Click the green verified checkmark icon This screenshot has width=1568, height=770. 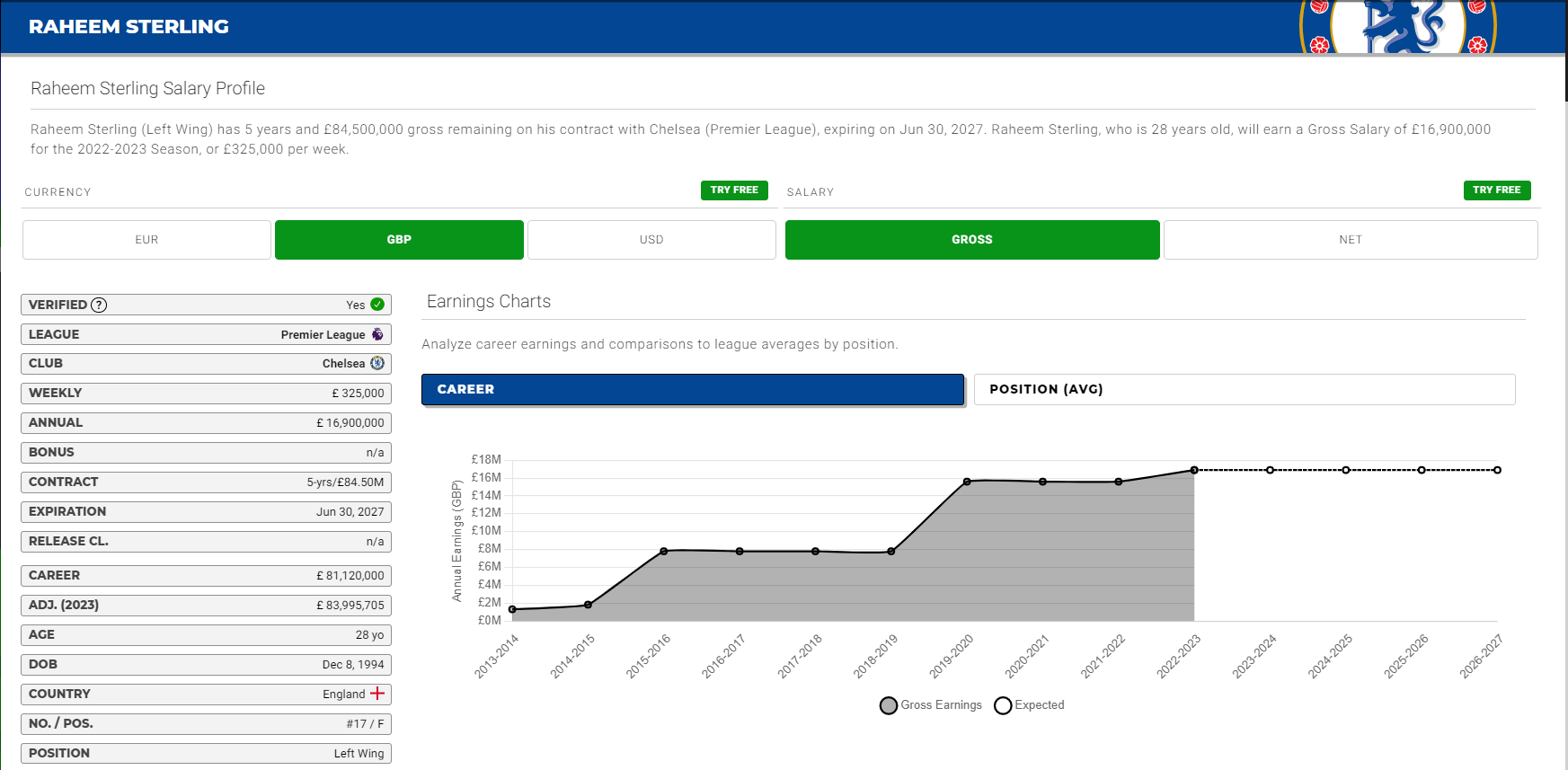coord(377,305)
